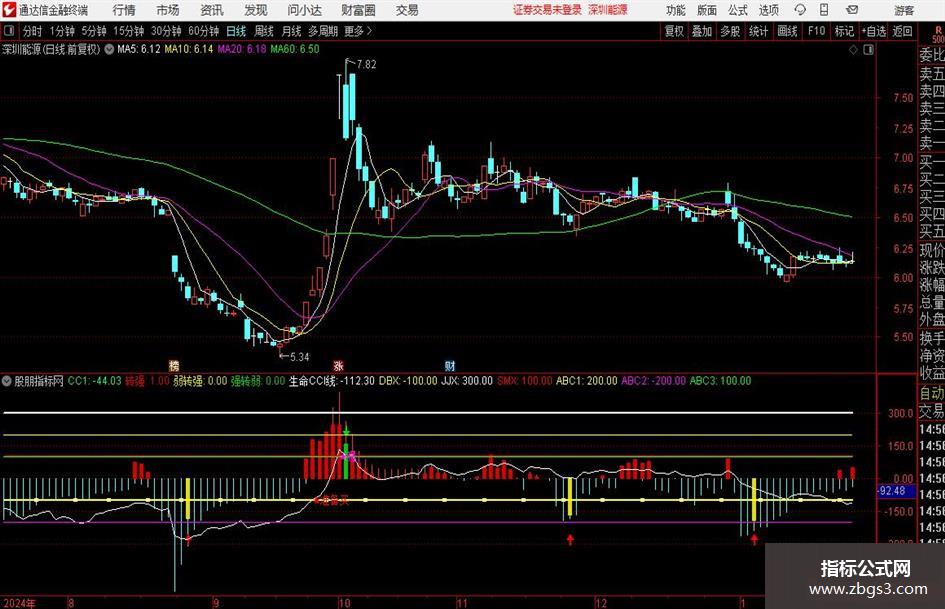
Task: Open the 行情 menu
Action: tap(124, 10)
